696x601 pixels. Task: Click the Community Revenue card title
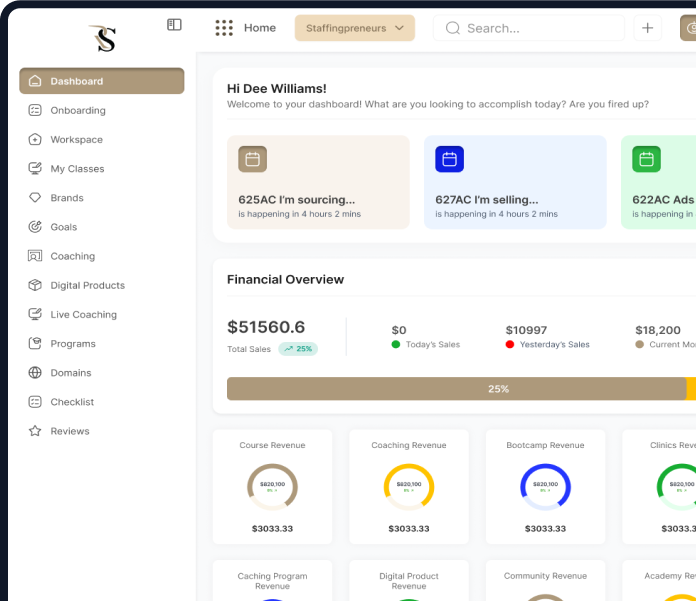546,576
